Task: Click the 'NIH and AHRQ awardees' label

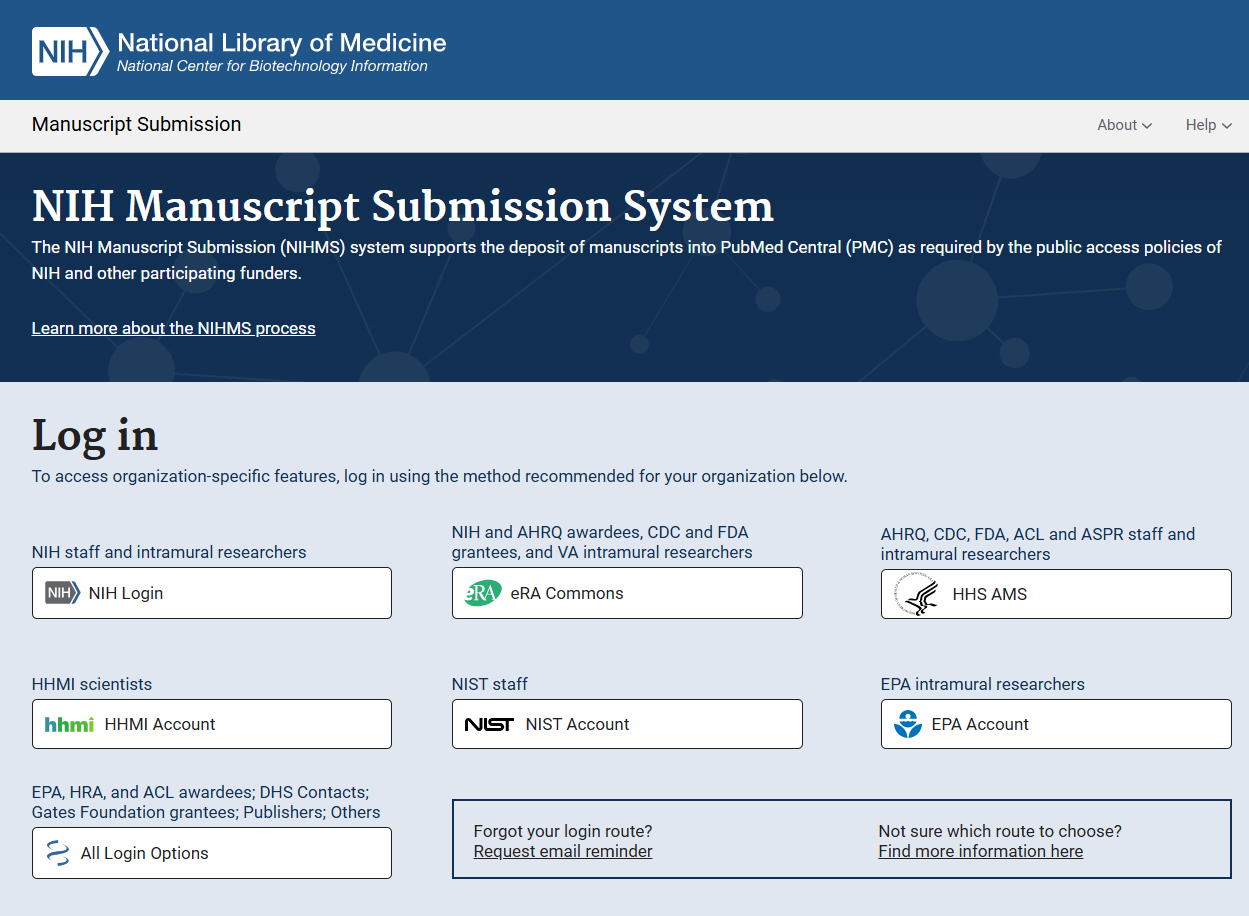Action: click(602, 542)
